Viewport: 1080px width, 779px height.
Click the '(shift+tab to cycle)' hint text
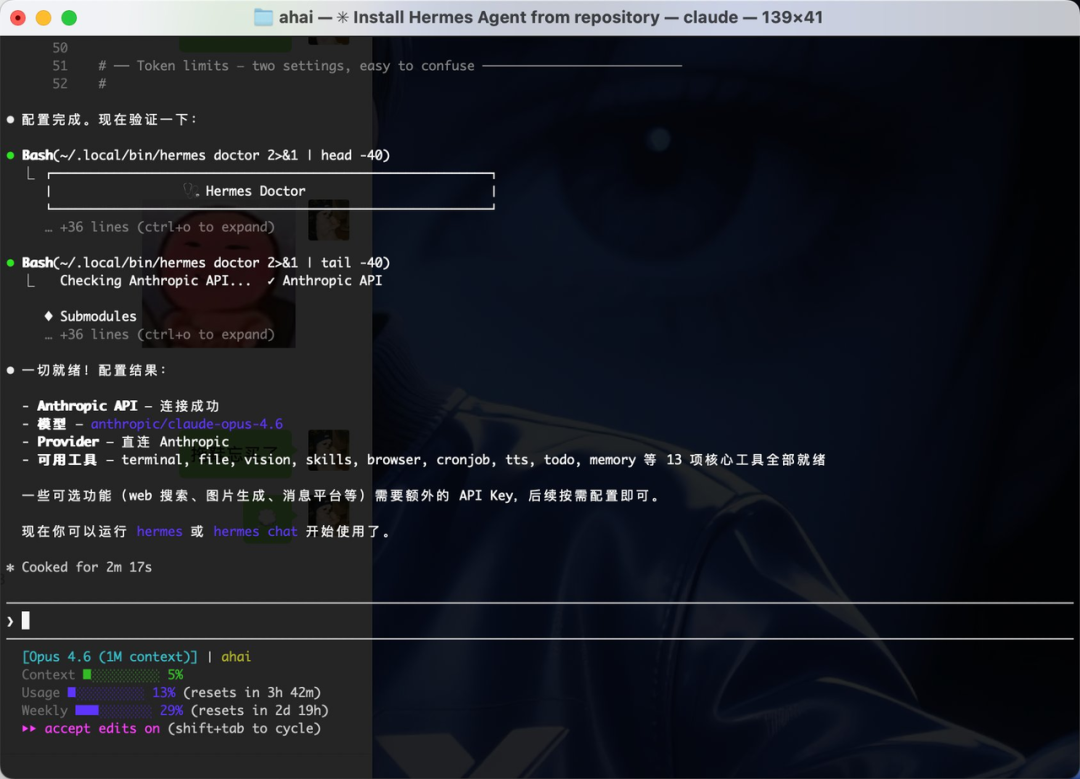point(245,729)
